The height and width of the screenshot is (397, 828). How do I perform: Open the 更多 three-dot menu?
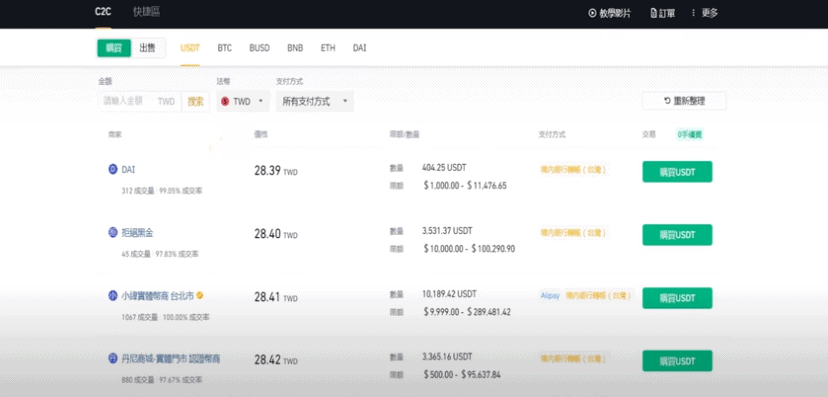(693, 13)
